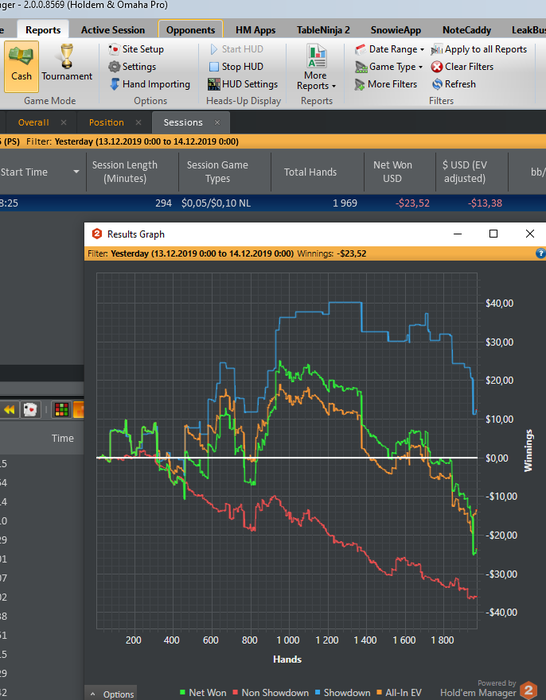546x700 pixels.
Task: Click the Time column header
Action: point(63,438)
